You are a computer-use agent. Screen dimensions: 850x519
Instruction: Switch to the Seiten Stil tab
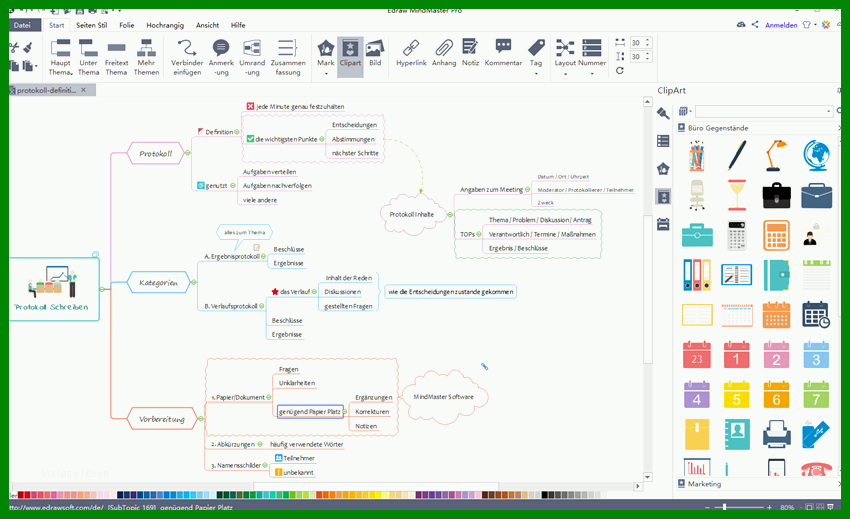92,25
